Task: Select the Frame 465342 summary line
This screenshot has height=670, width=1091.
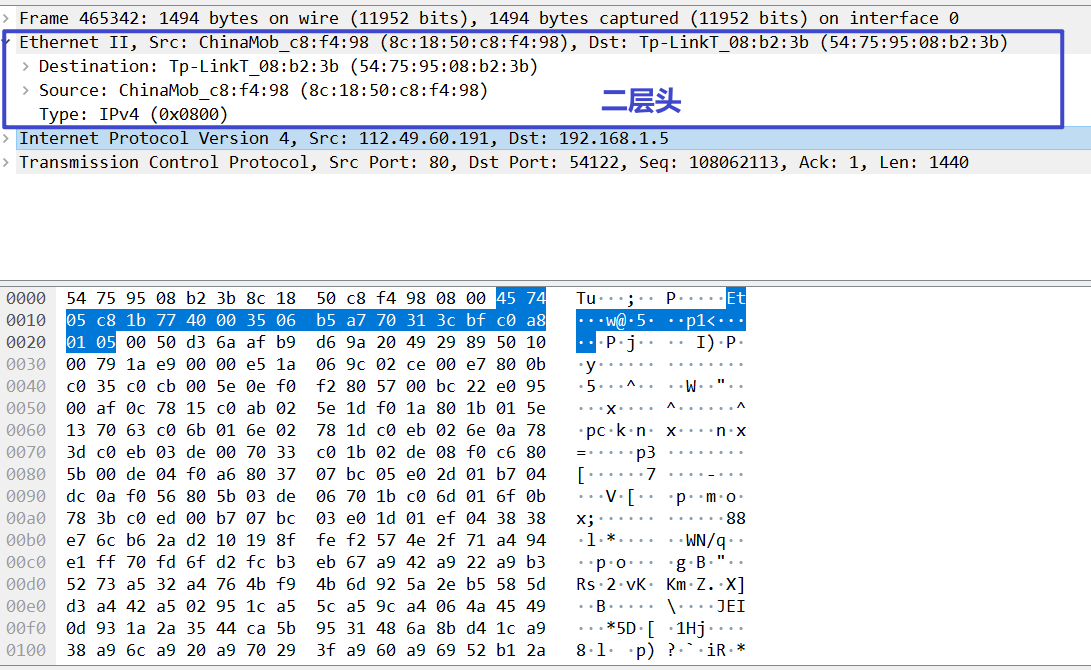Action: point(489,18)
